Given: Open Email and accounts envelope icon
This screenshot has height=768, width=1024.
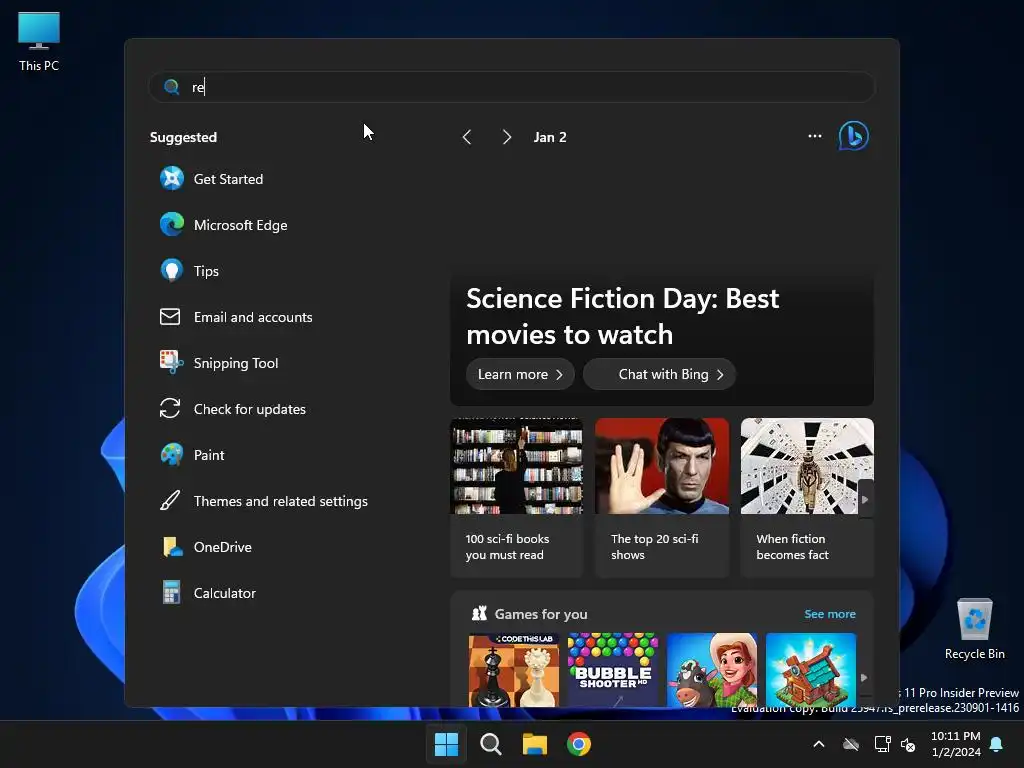Looking at the screenshot, I should pos(170,317).
